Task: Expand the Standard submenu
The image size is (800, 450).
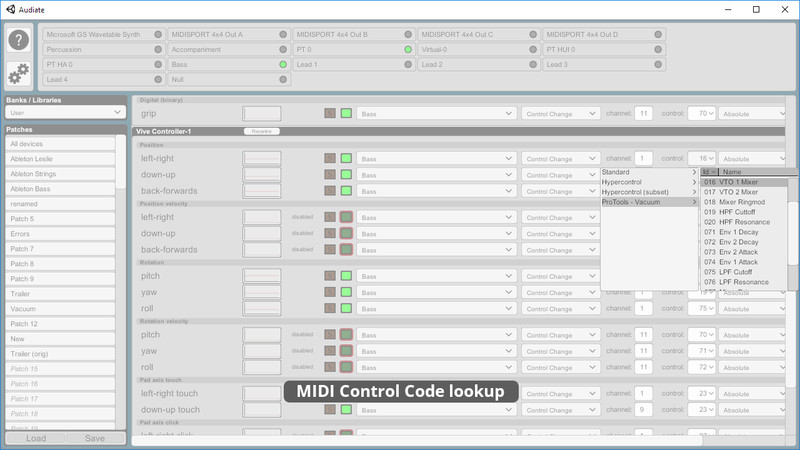Action: pyautogui.click(x=649, y=172)
